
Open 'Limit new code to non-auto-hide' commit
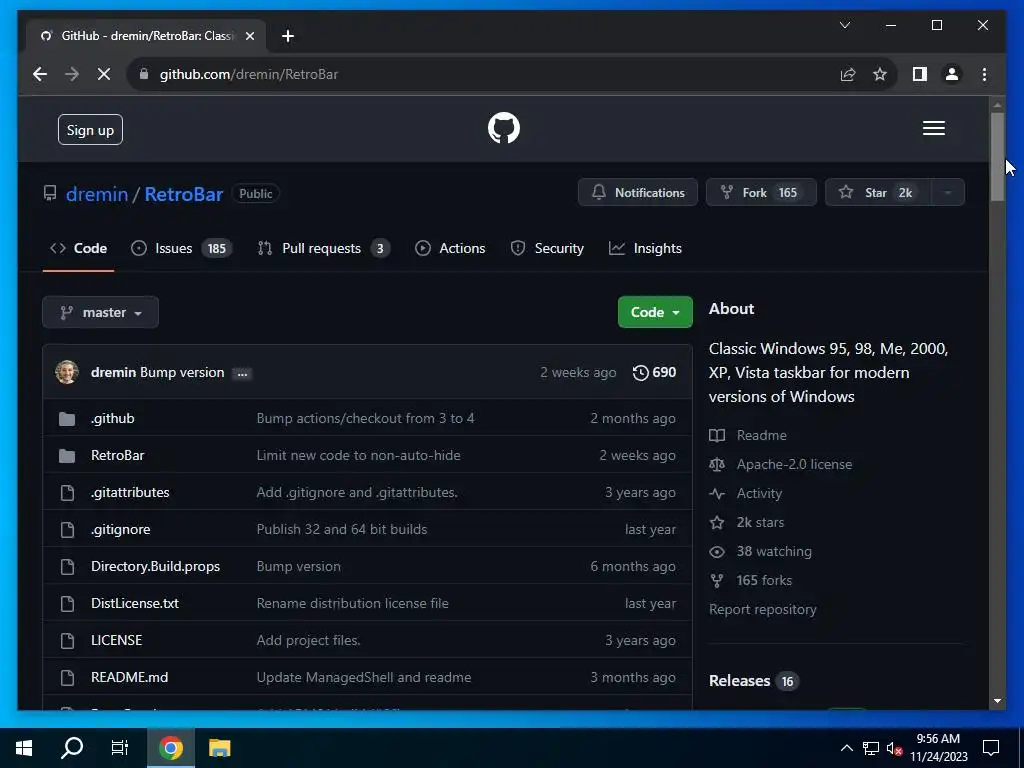(x=359, y=456)
